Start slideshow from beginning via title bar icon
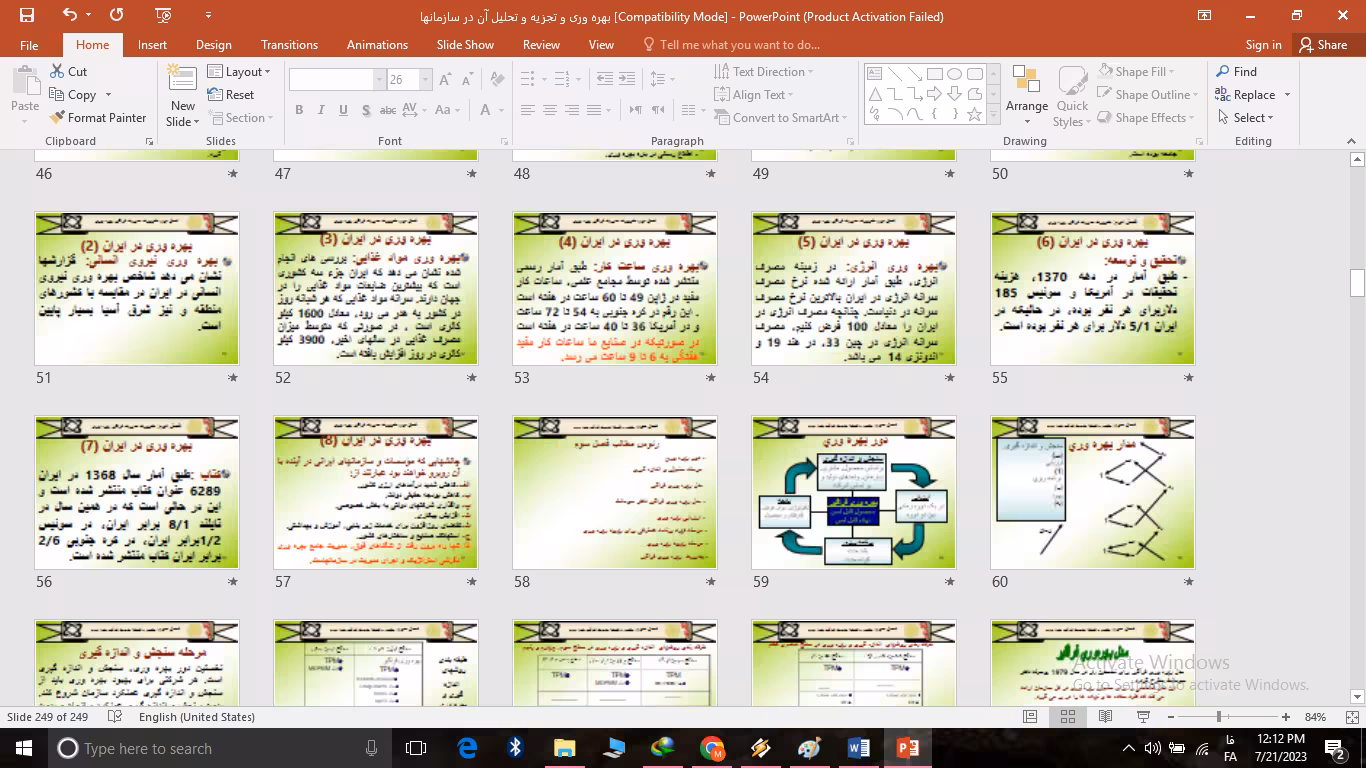This screenshot has width=1366, height=768. pyautogui.click(x=163, y=15)
